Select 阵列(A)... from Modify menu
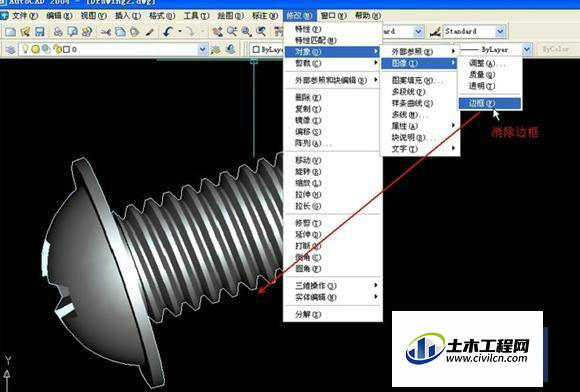Screen dimensions: 580x392 tap(332, 143)
